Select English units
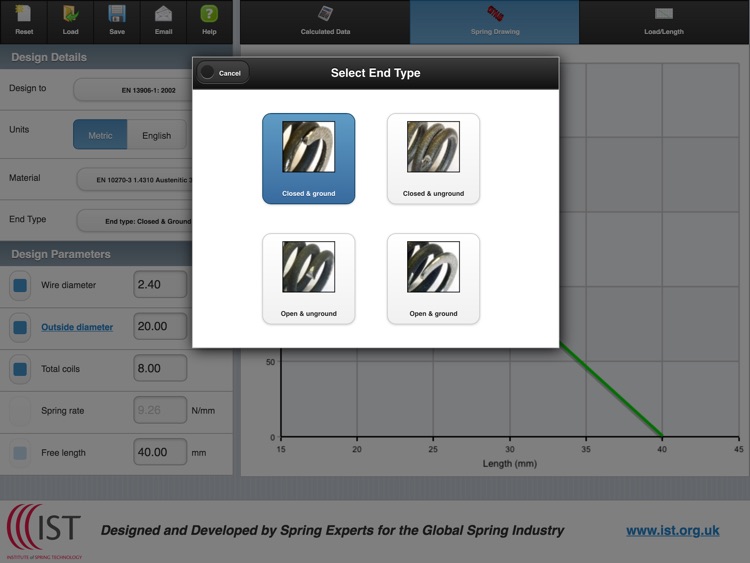The width and height of the screenshot is (750, 563). tap(156, 135)
